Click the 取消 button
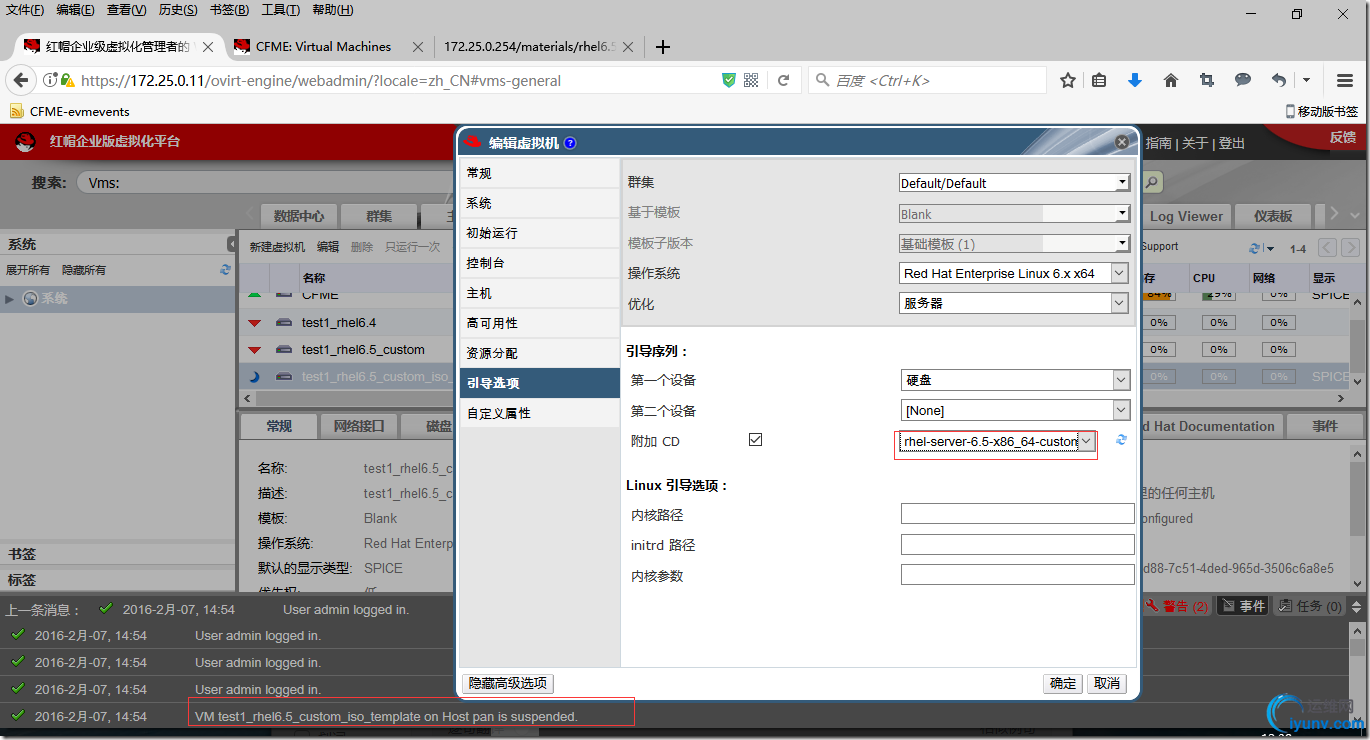Image resolution: width=1370 pixels, height=740 pixels. coord(1107,684)
